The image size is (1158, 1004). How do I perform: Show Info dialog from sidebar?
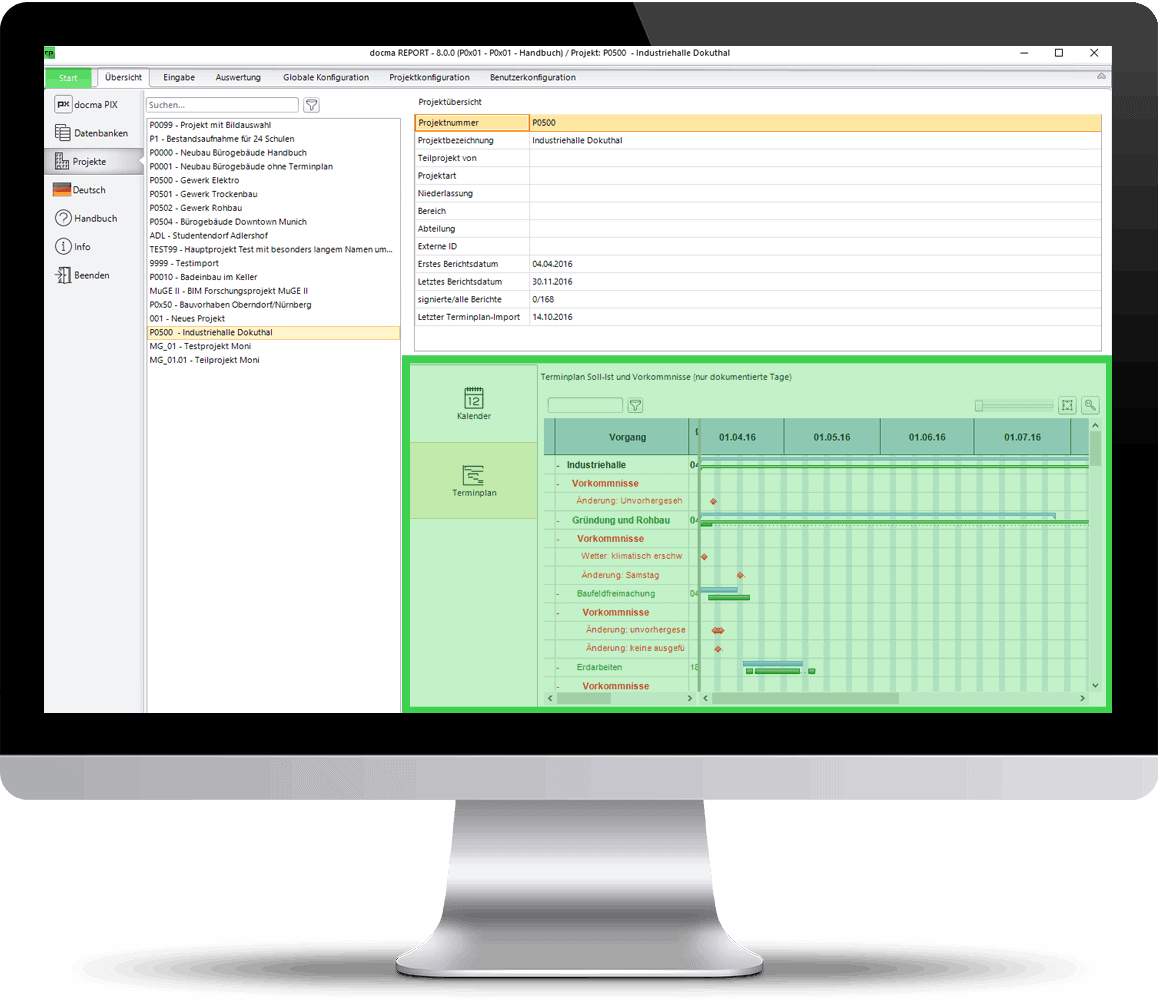73,247
